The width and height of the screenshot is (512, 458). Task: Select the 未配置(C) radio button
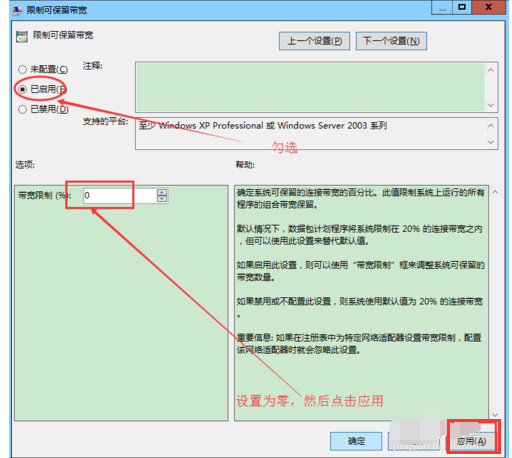click(22, 69)
